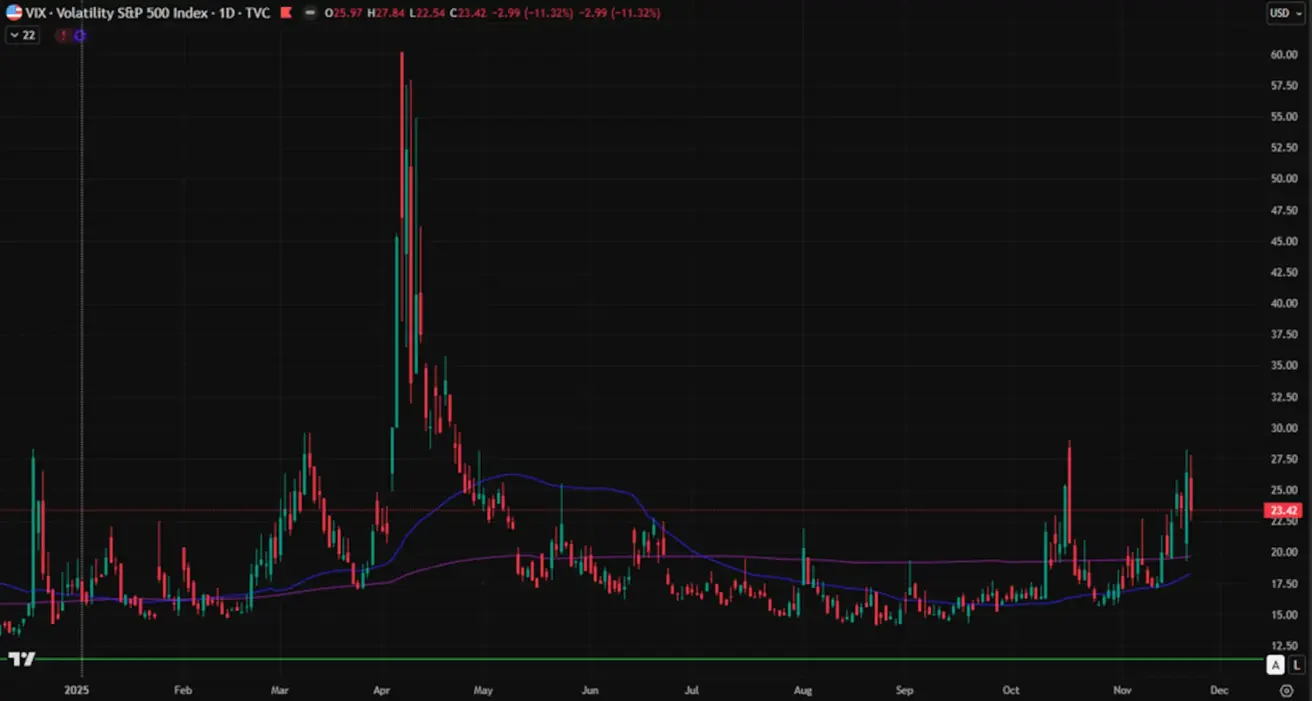Screen dimensions: 1312x701
Task: Toggle log scale with the L button
Action: [x=1297, y=665]
